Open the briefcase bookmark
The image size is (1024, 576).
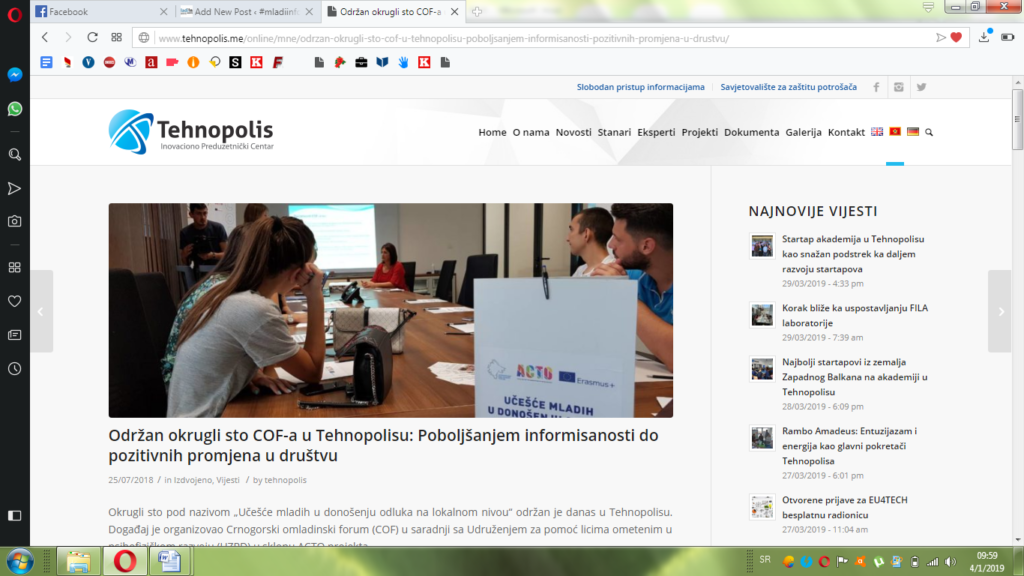pyautogui.click(x=361, y=62)
